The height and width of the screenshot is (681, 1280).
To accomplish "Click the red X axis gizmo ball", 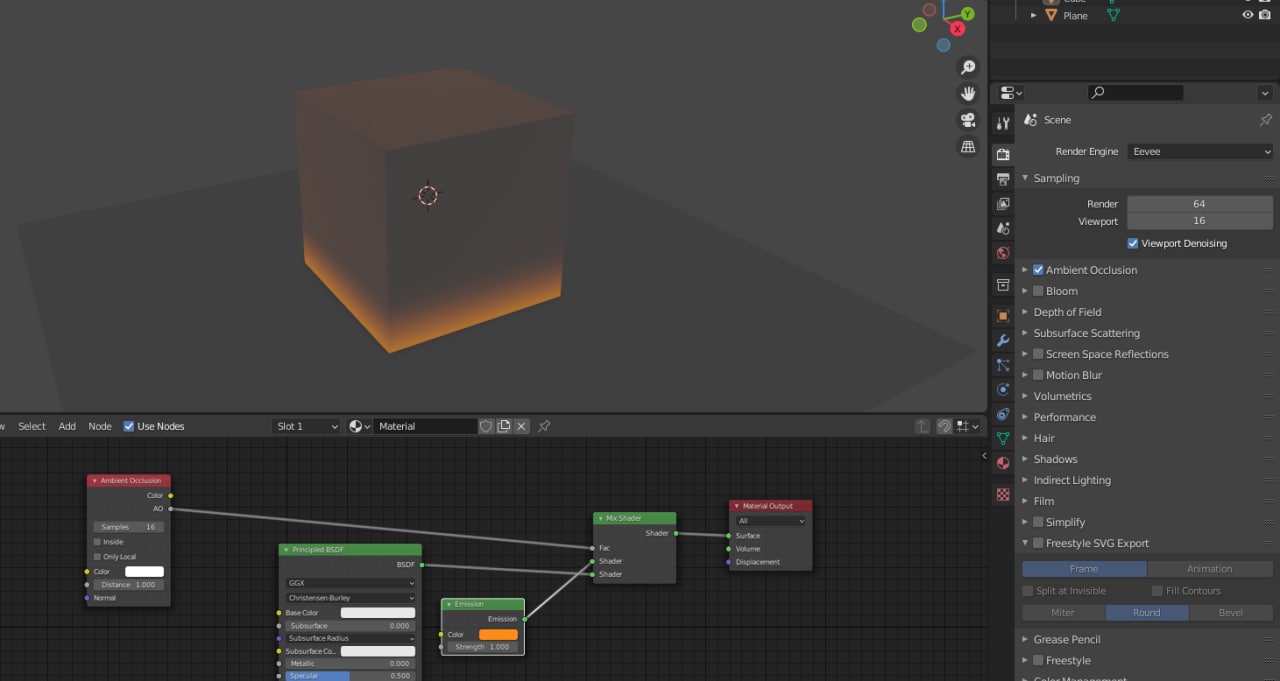I will coord(957,29).
